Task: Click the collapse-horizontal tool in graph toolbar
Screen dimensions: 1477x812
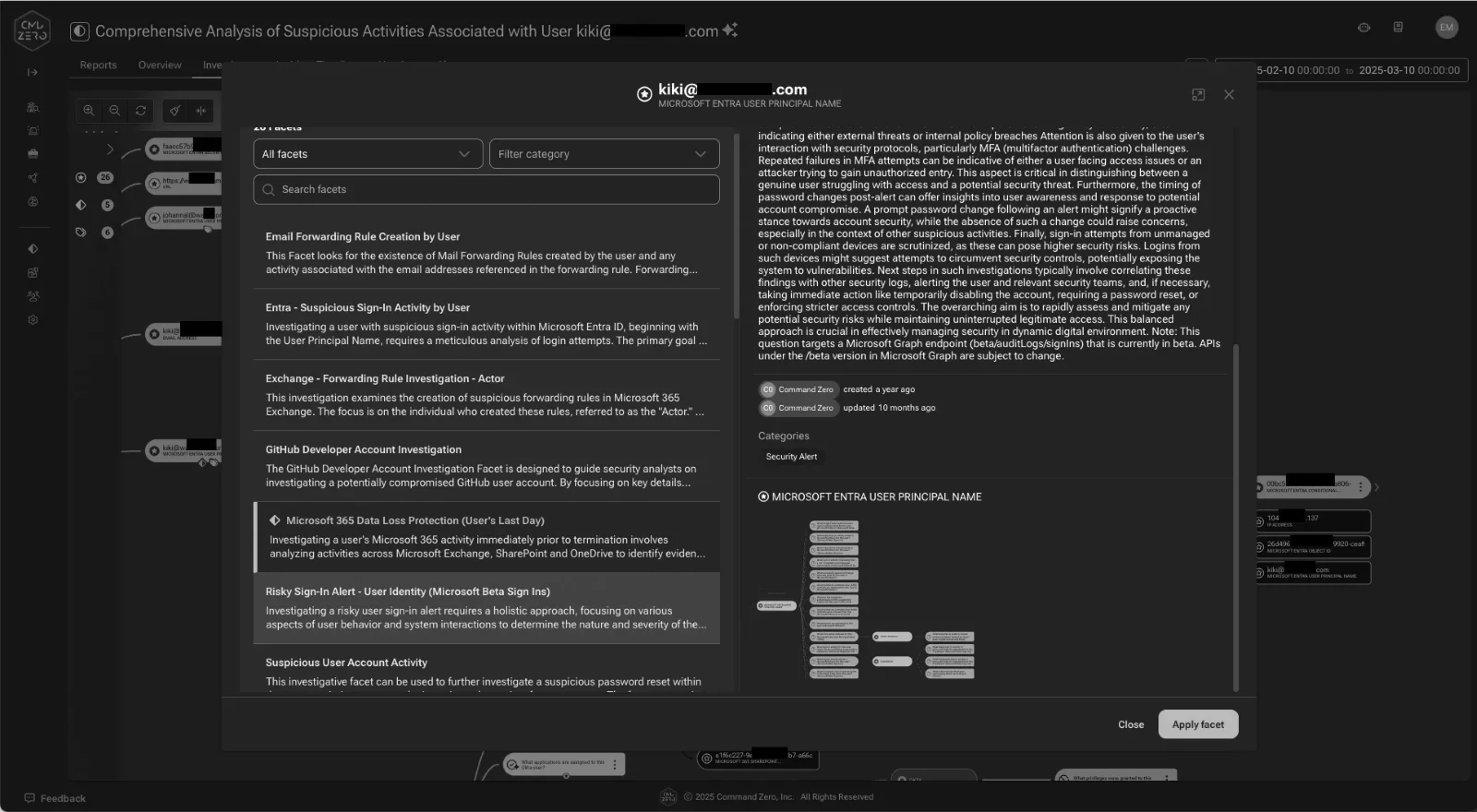Action: click(x=201, y=111)
